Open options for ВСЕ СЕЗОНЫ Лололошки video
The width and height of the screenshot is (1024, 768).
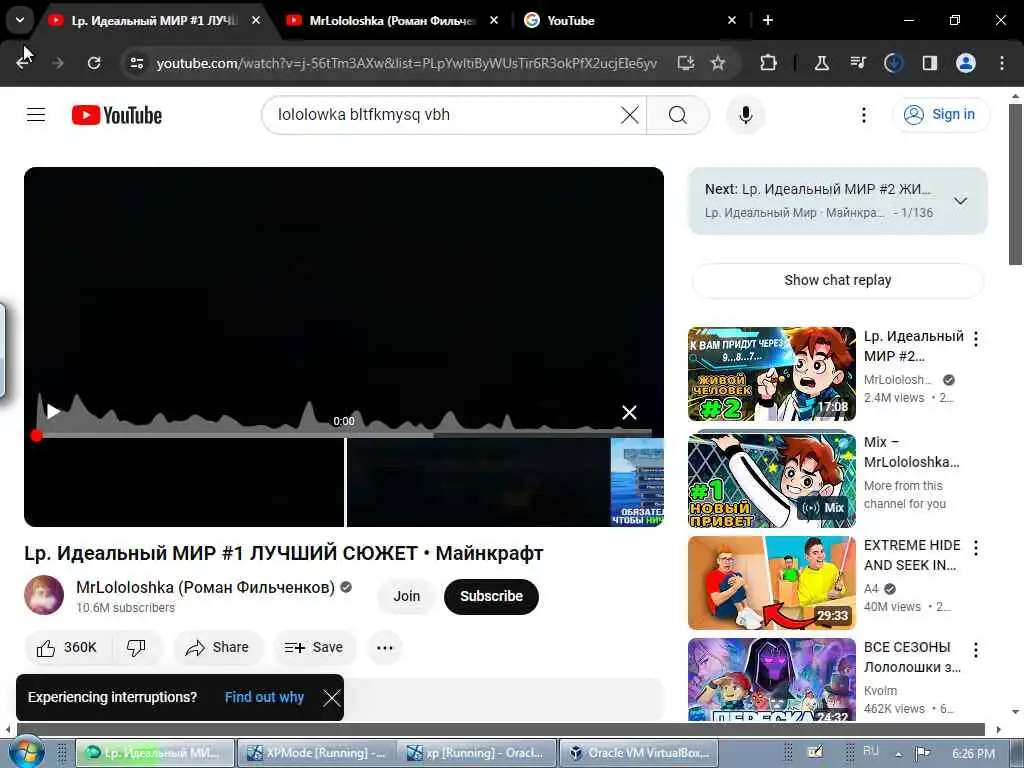(976, 649)
